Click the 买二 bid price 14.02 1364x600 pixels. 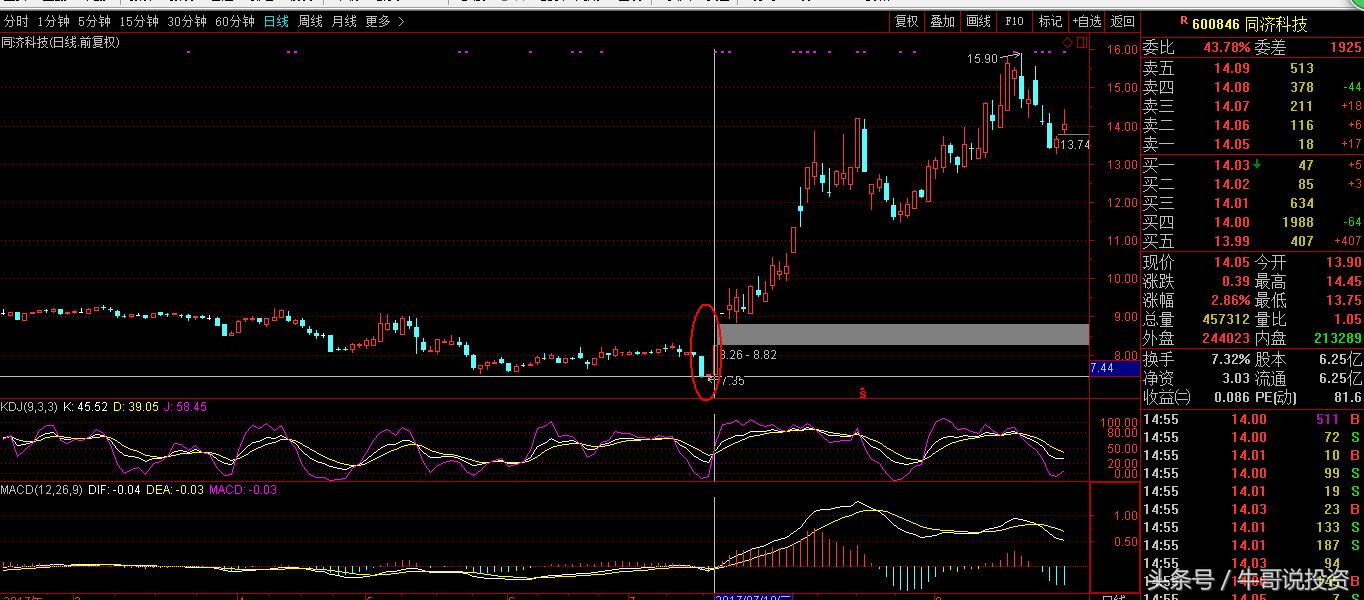(1232, 184)
